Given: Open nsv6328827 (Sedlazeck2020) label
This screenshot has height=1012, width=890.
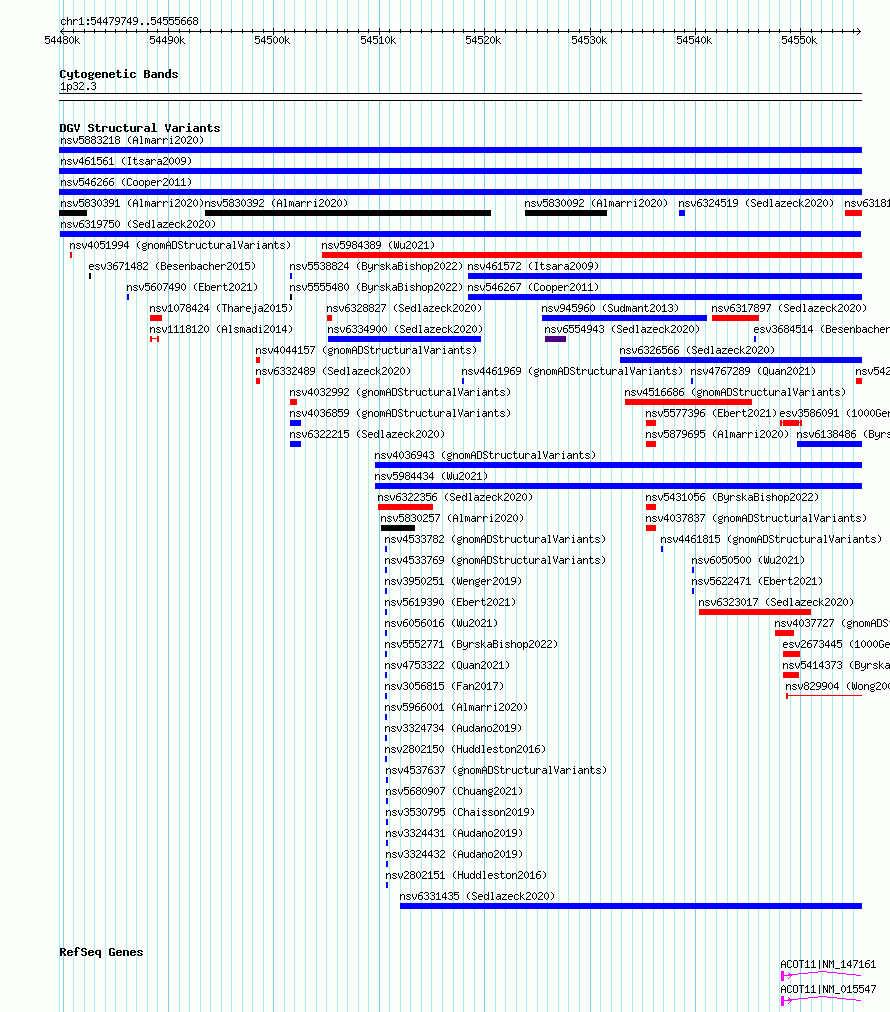Looking at the screenshot, I should click(404, 309).
